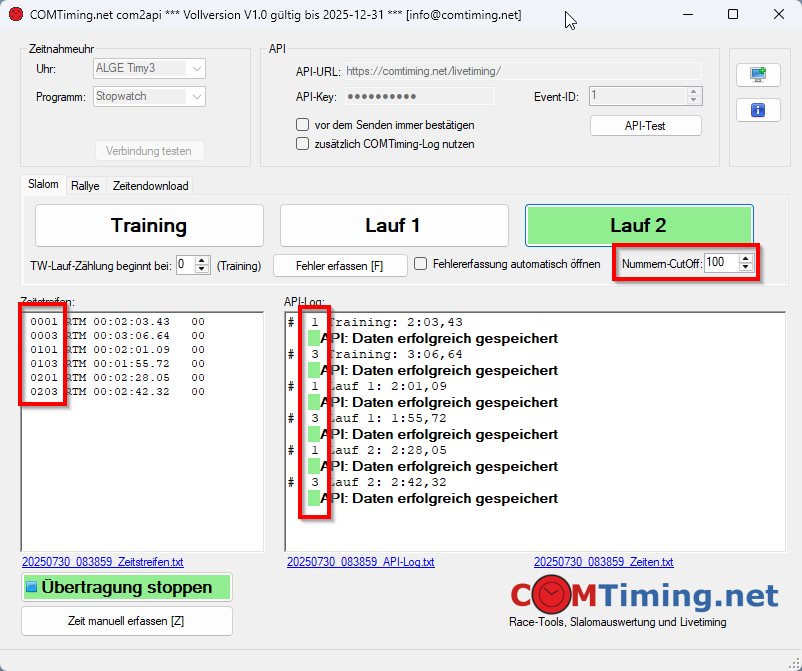Select Zeitstreifen row 0103 00:01:55.72

coord(118,364)
